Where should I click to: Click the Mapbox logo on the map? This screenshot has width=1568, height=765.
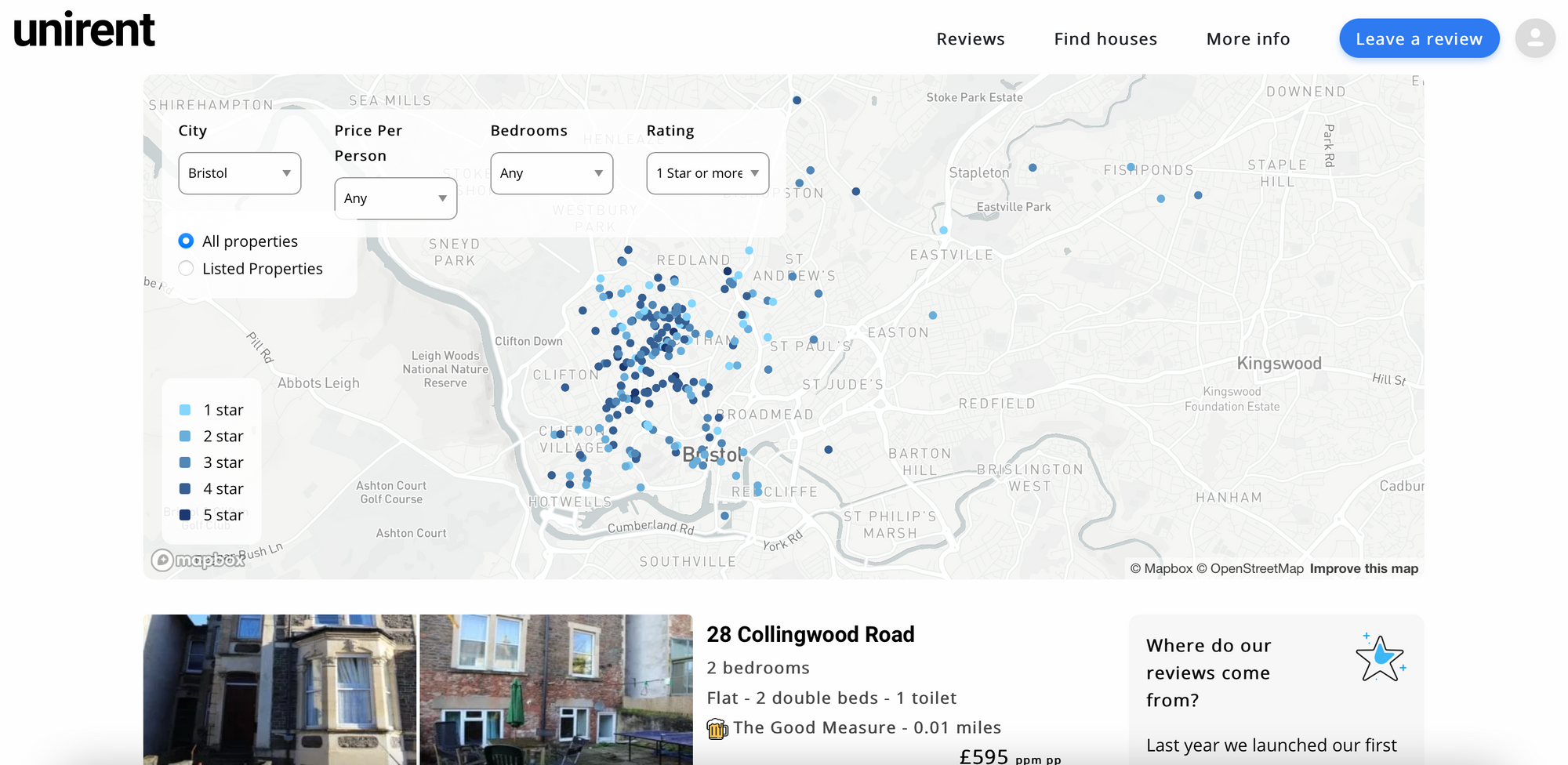click(x=199, y=560)
